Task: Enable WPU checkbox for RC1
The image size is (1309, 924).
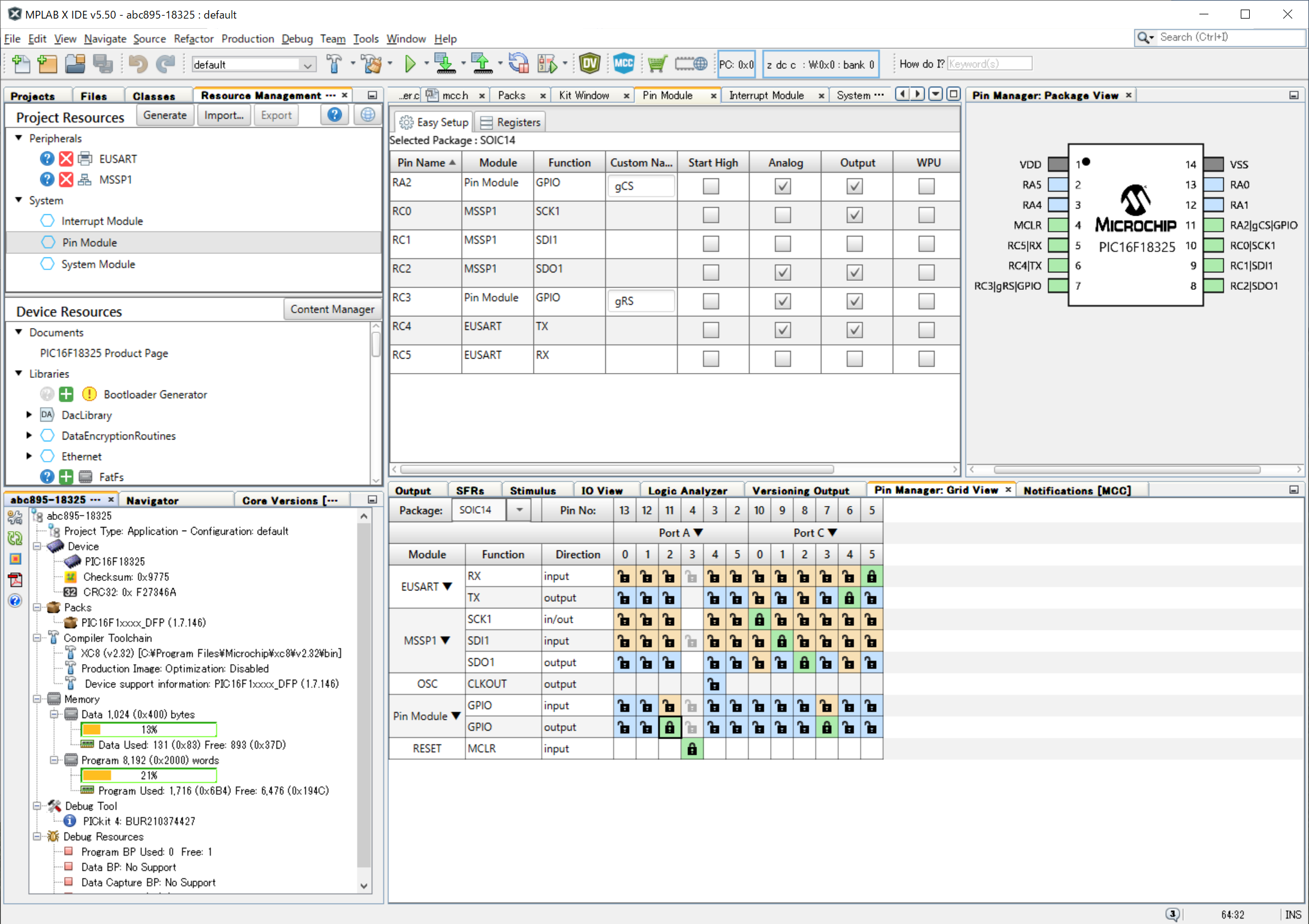Action: [x=926, y=244]
